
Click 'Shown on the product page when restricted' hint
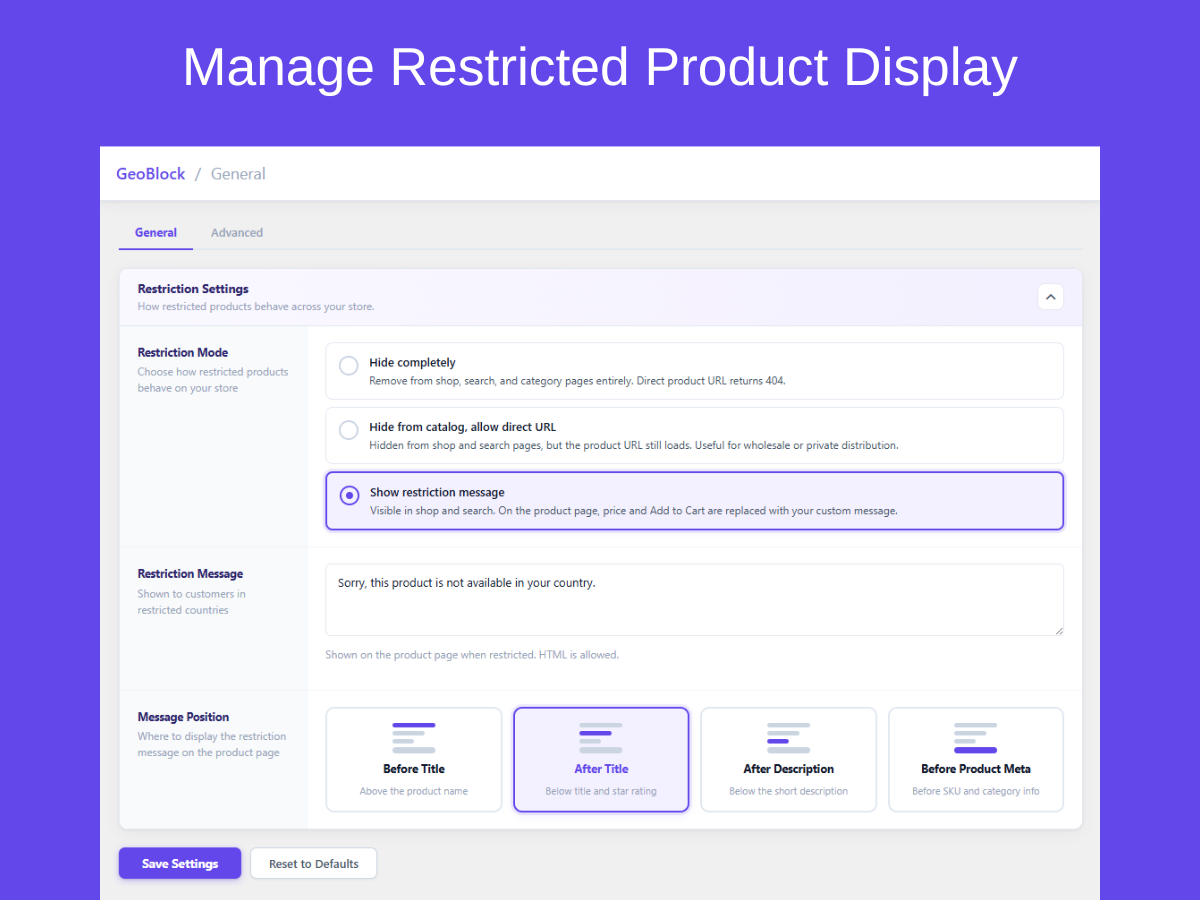pos(472,655)
